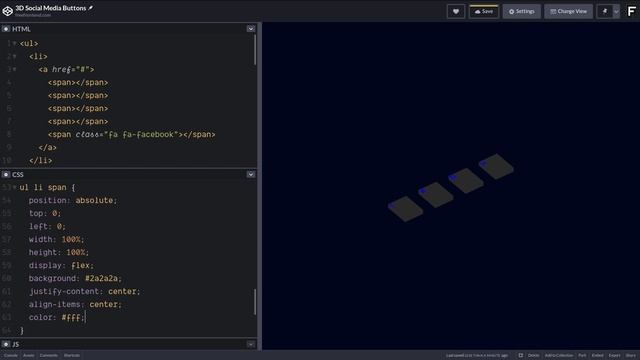Click Add to Collection in footer
640x360 pixels.
(x=559, y=355)
